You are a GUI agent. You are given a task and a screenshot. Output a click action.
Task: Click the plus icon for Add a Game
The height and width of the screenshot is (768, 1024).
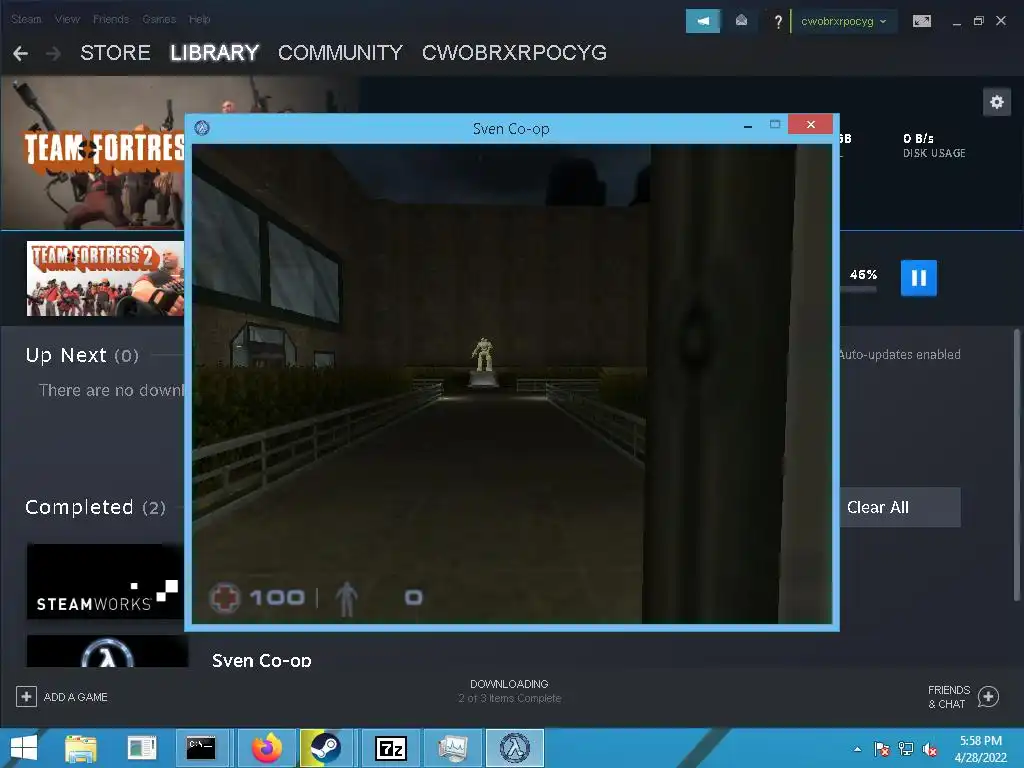(26, 697)
